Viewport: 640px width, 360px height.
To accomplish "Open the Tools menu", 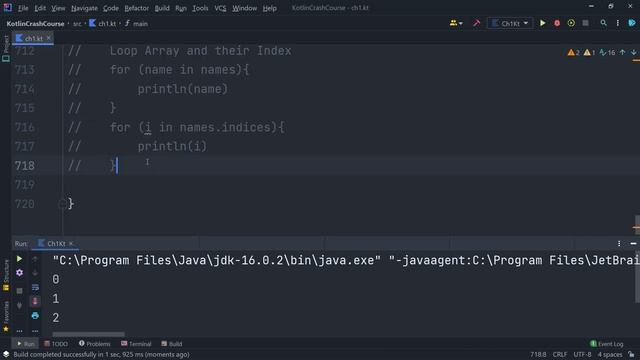I will point(200,8).
